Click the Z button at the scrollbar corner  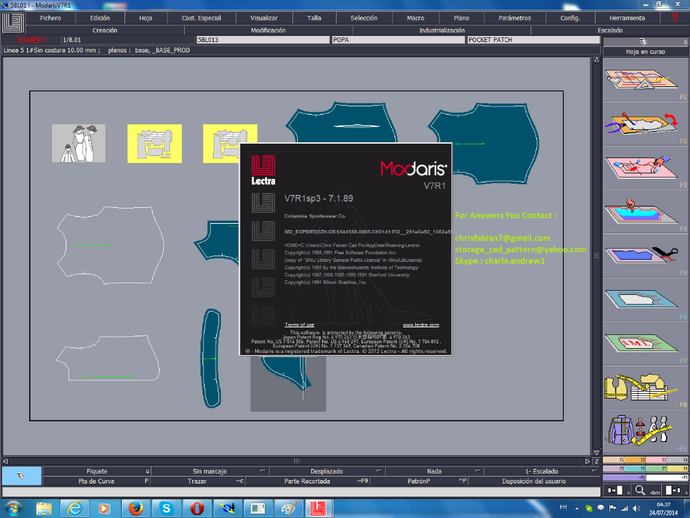point(596,461)
